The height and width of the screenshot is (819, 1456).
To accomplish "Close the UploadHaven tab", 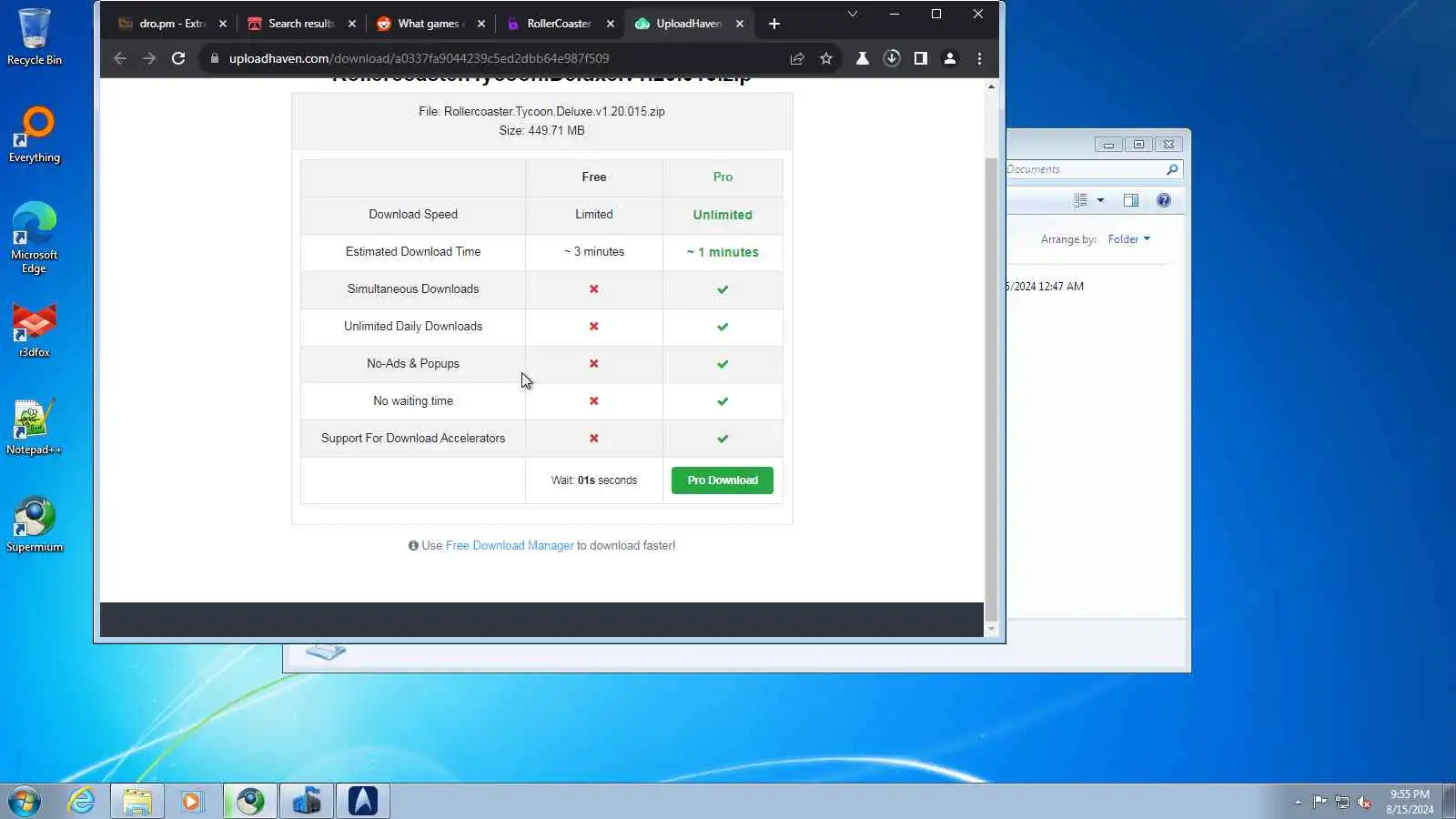I will [x=740, y=24].
